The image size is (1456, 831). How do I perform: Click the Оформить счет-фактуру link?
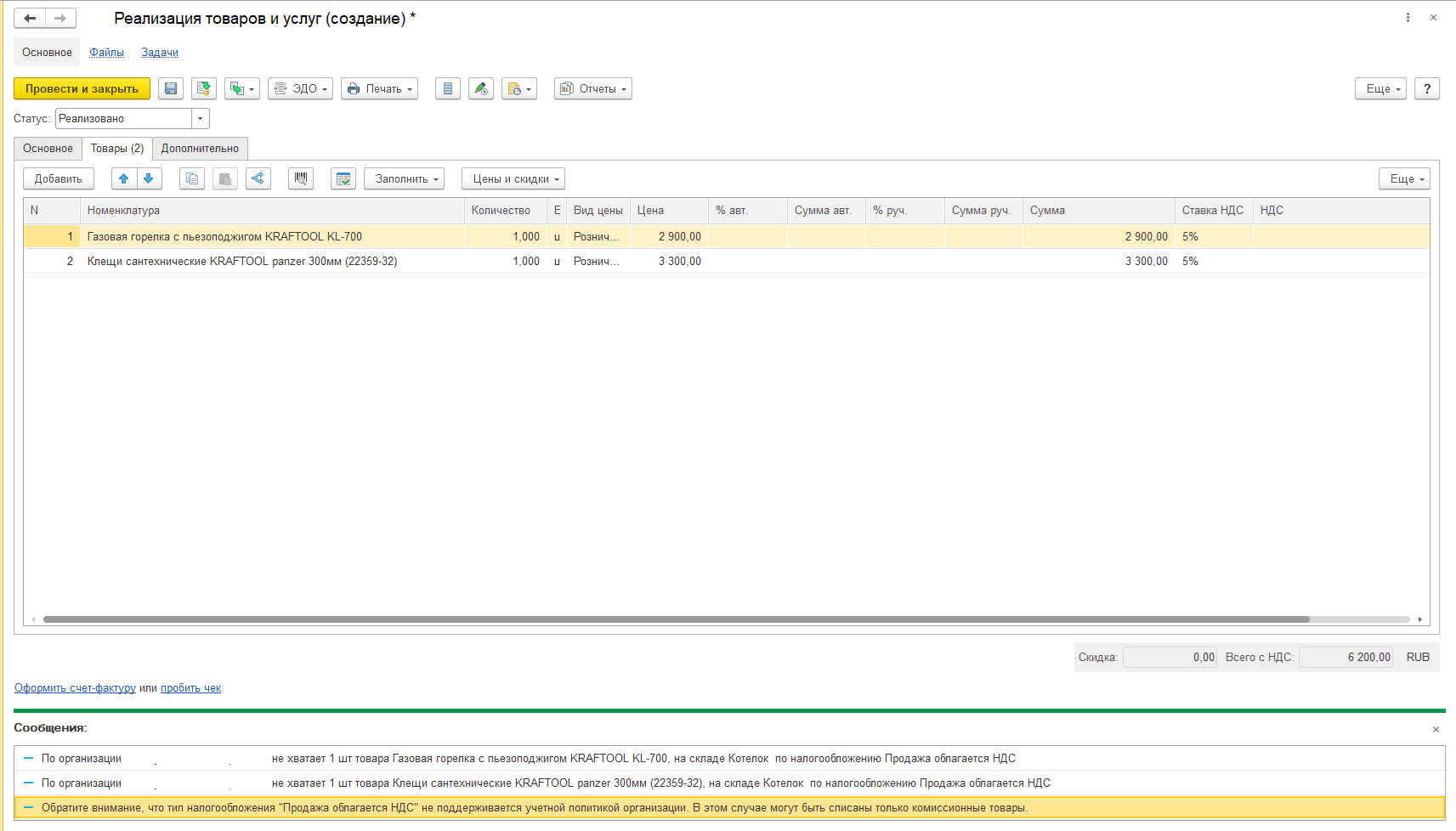click(x=75, y=688)
